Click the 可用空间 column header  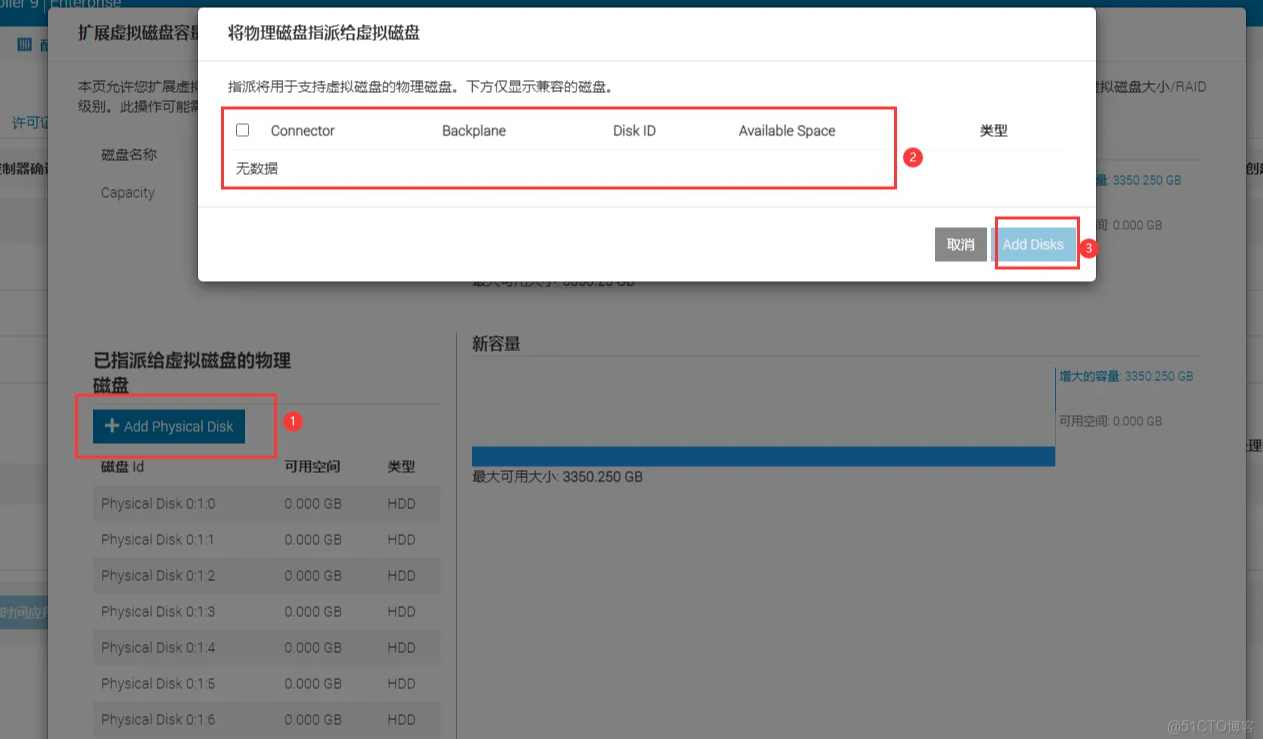pyautogui.click(x=312, y=466)
